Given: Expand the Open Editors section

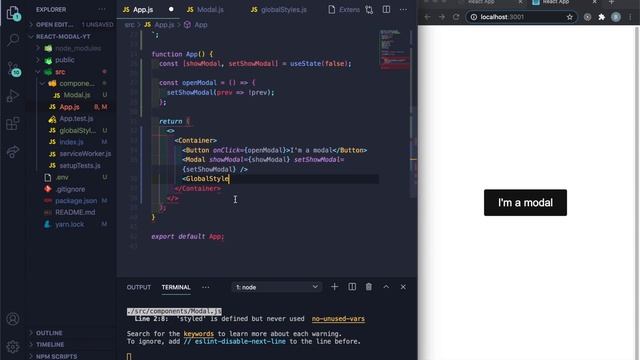Looking at the screenshot, I should pos(72,24).
